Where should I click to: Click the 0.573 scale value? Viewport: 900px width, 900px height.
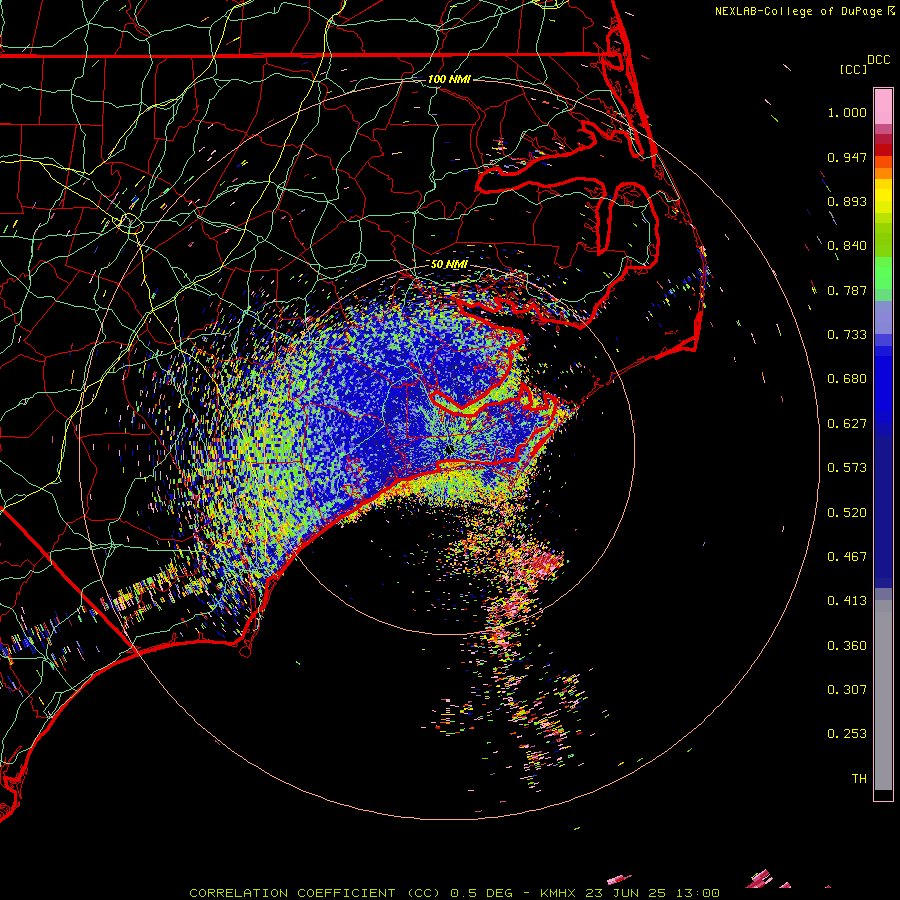click(x=847, y=468)
